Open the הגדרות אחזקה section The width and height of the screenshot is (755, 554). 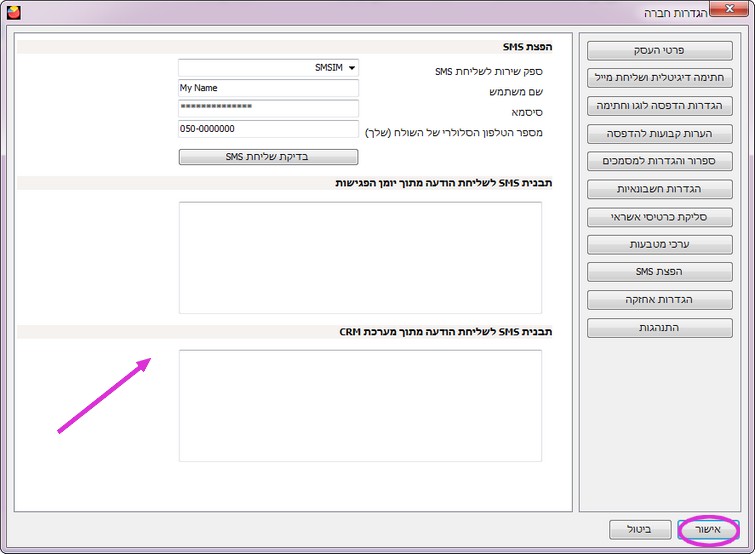[x=659, y=300]
